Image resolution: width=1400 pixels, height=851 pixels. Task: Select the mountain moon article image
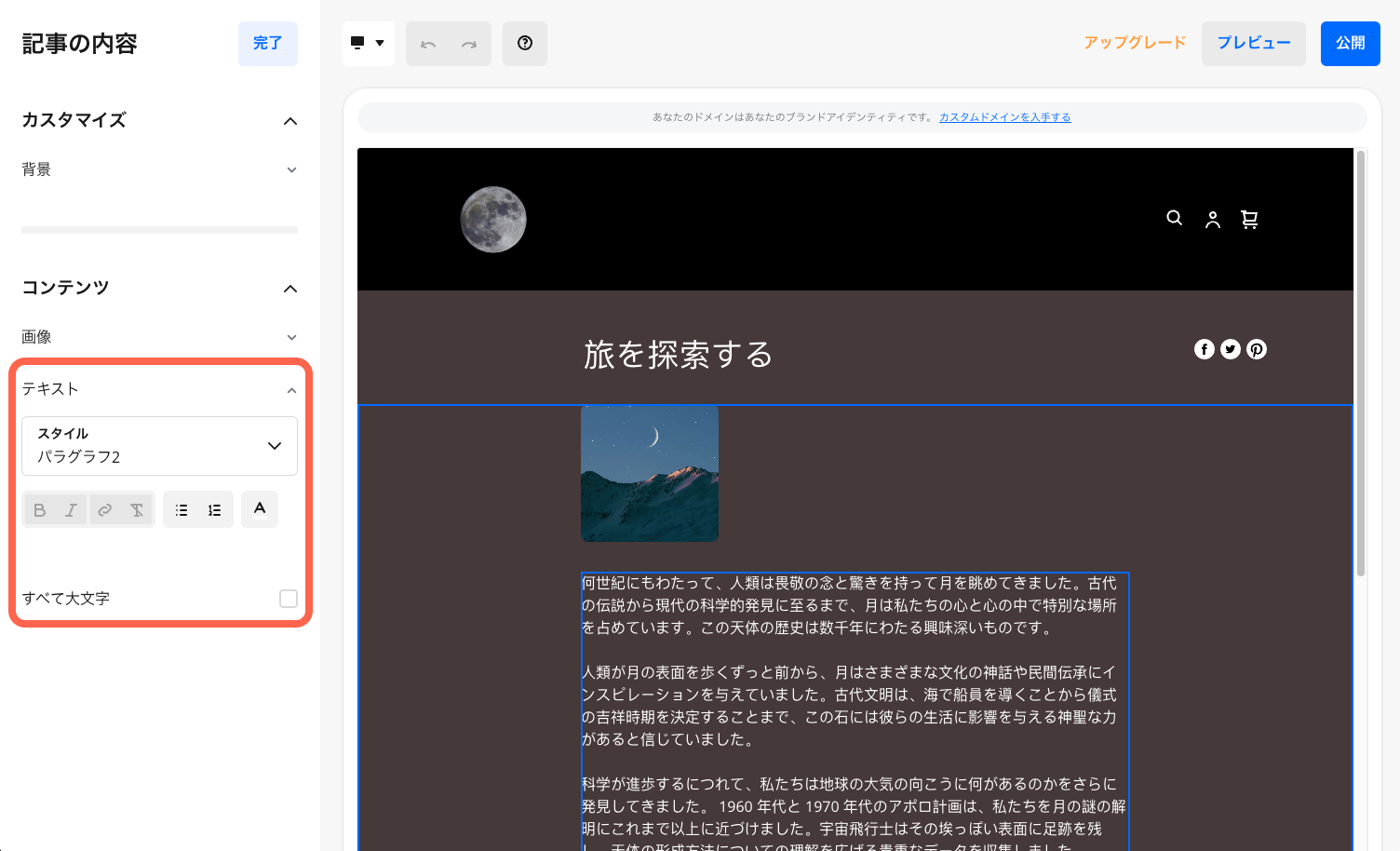pyautogui.click(x=650, y=474)
